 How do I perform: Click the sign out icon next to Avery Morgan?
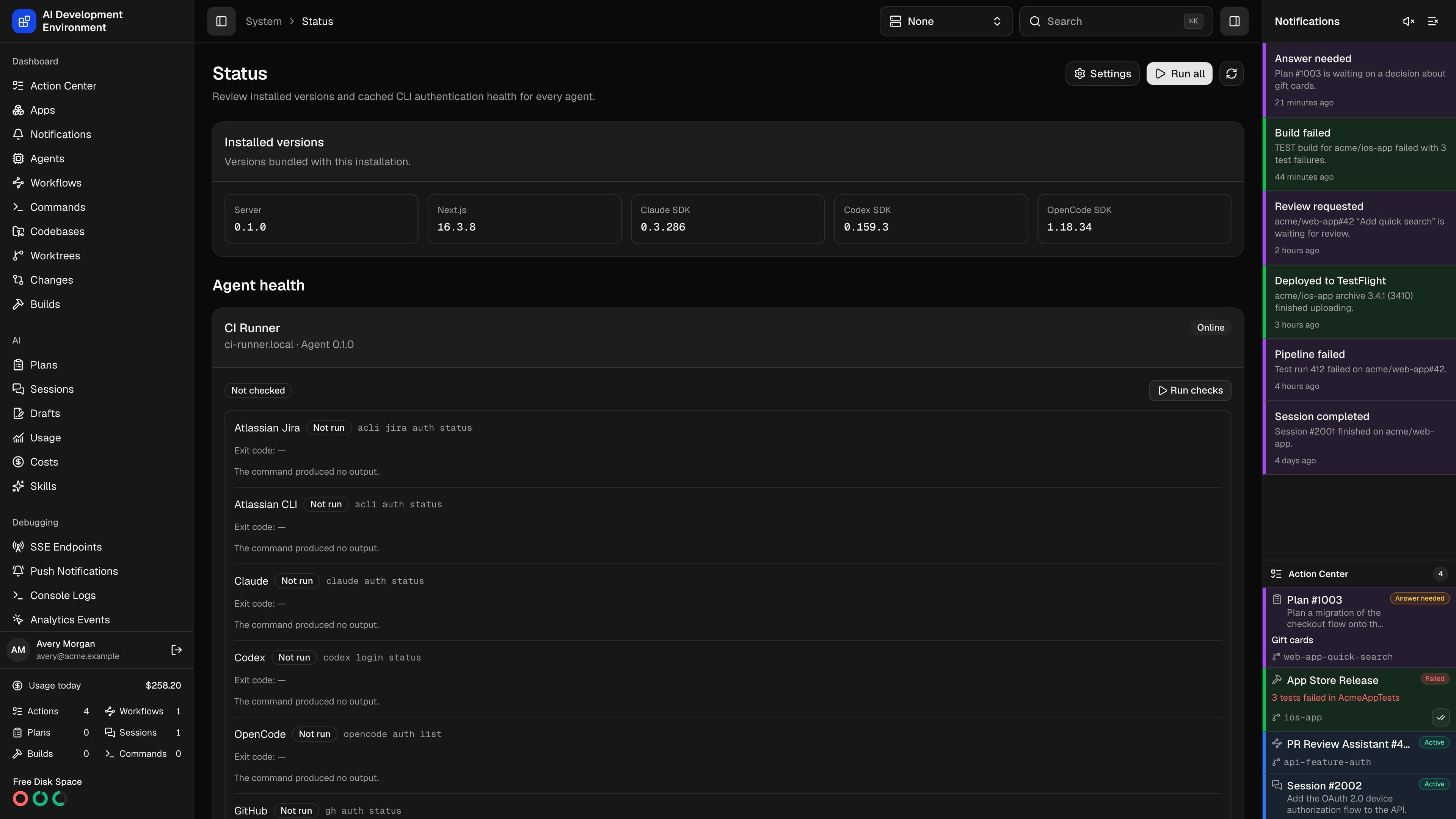click(x=176, y=650)
